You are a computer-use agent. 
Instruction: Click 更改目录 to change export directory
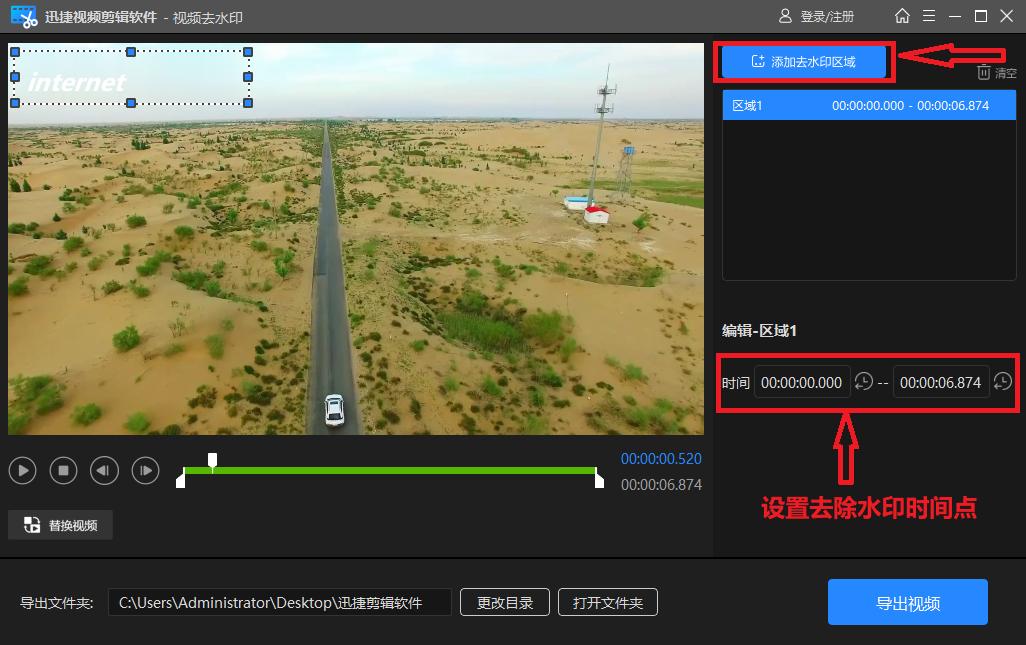(x=504, y=601)
